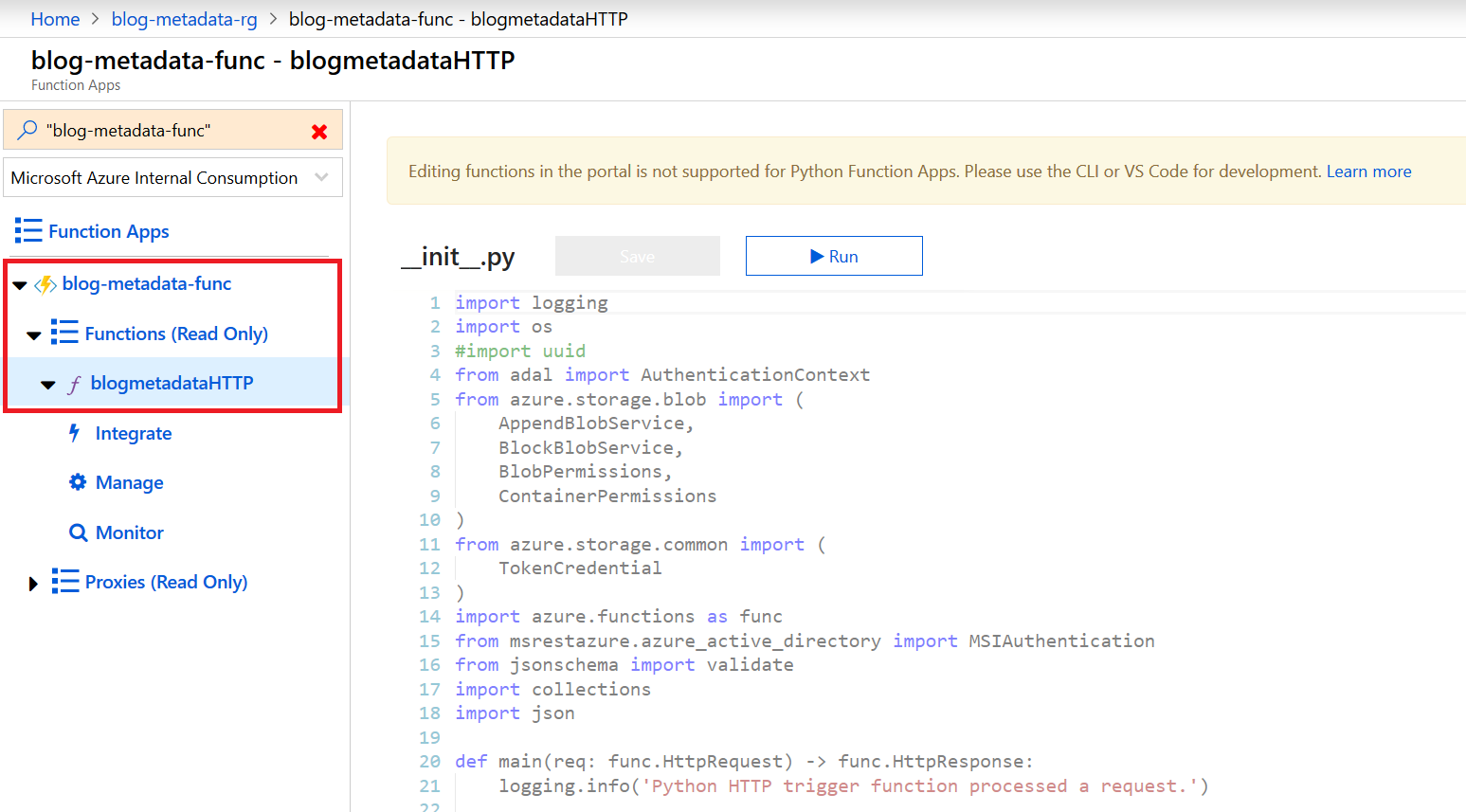Go to the Function Apps list
This screenshot has height=812, width=1466.
click(109, 231)
